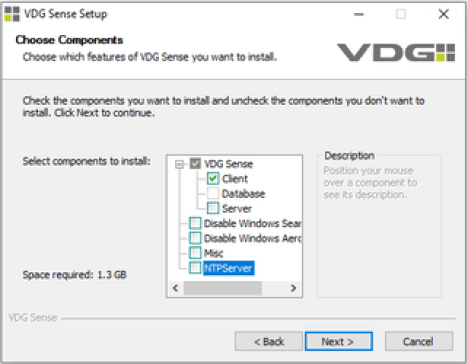Continue with the Next button

click(339, 341)
